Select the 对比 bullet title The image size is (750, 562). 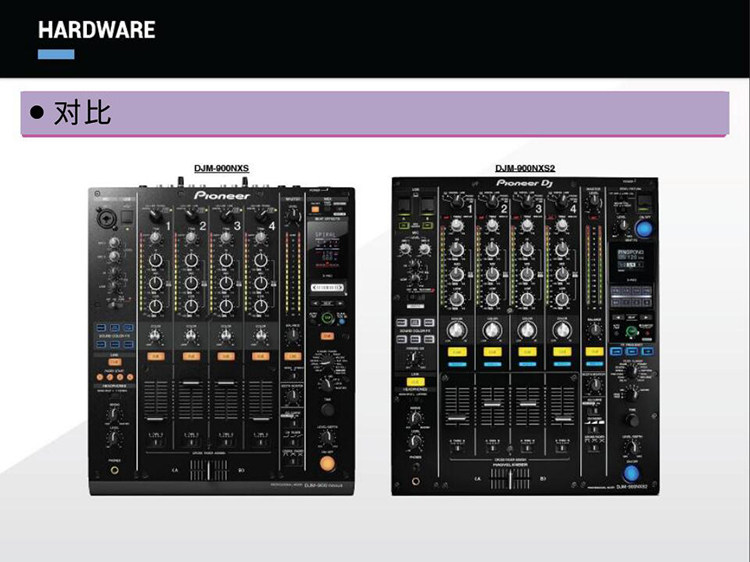(x=82, y=113)
